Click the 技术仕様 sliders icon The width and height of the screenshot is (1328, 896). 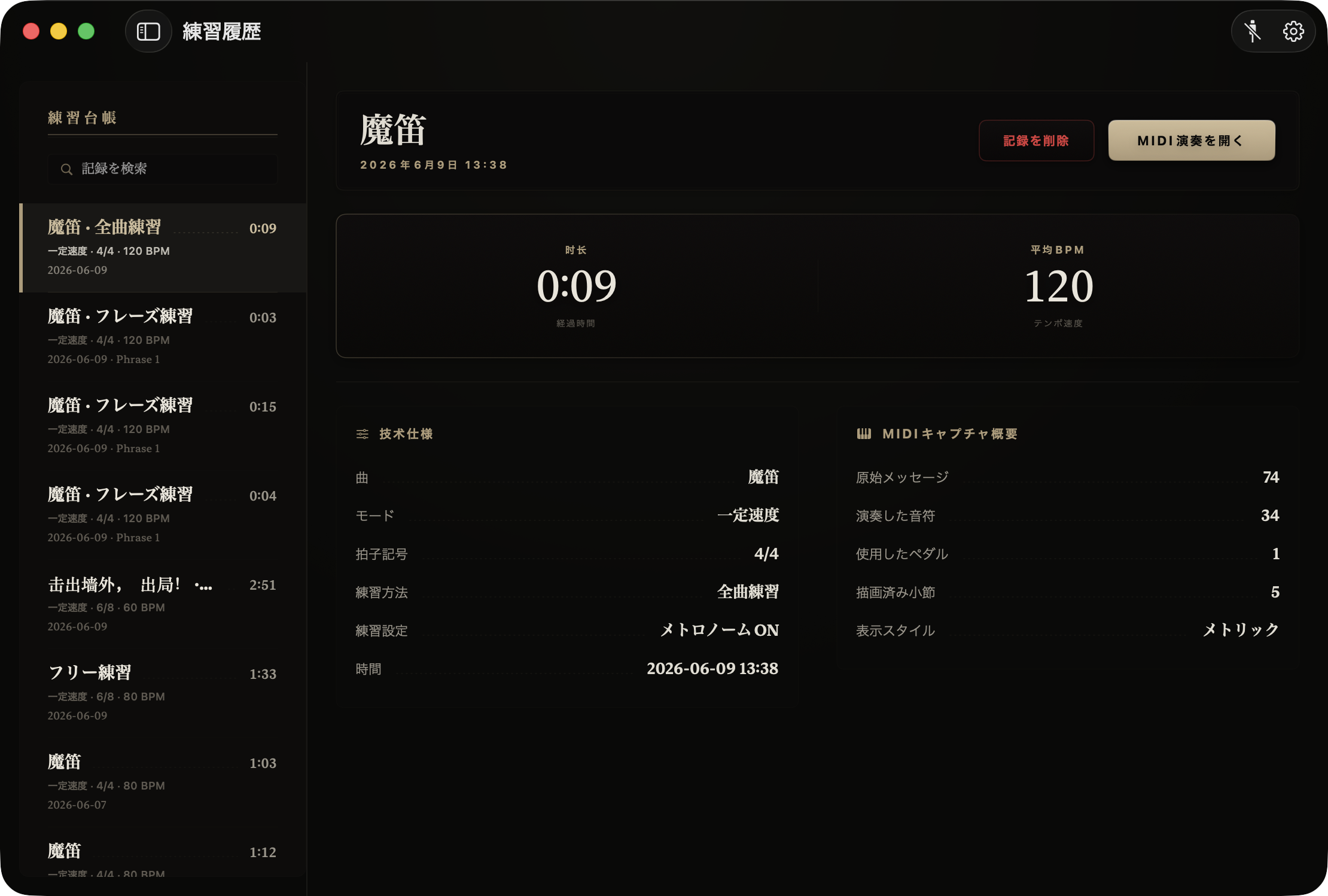coord(363,434)
